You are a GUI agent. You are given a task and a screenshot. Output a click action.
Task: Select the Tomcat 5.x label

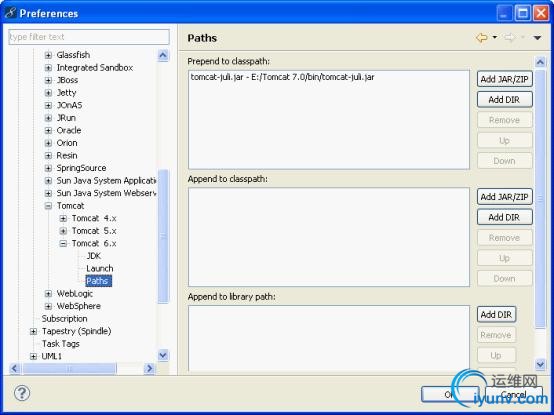coord(94,231)
